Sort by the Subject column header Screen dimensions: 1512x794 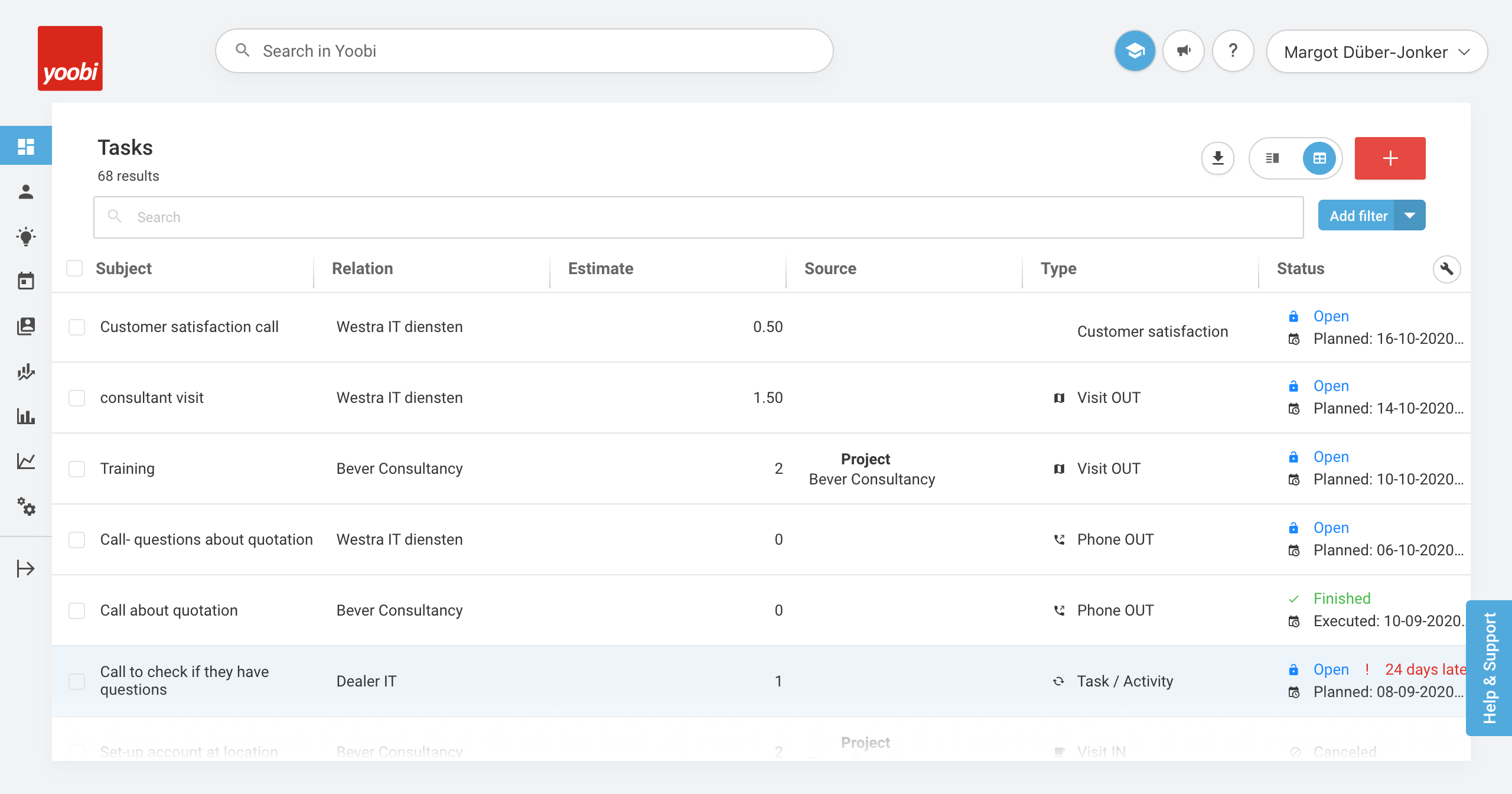[123, 269]
